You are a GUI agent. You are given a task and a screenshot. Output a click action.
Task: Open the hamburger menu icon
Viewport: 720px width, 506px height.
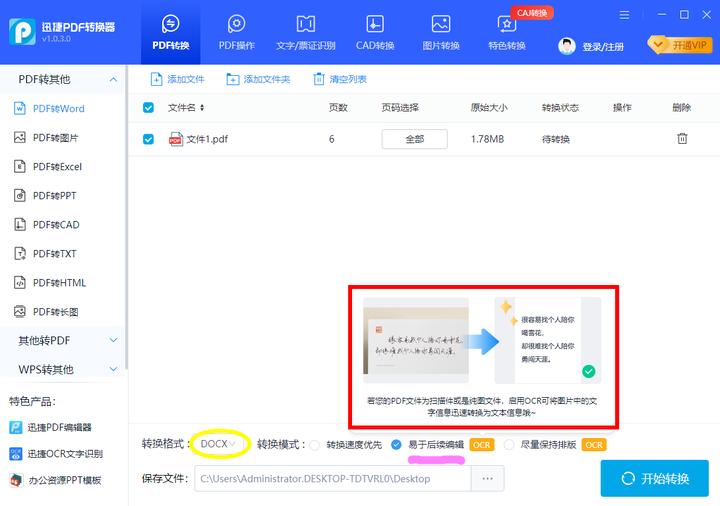click(624, 15)
